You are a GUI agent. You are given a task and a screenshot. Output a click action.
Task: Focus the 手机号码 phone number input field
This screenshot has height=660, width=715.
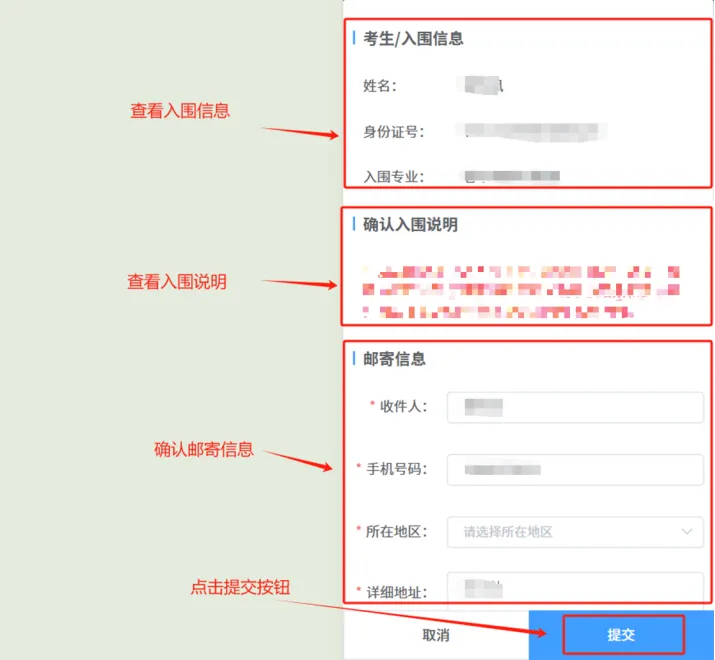point(575,470)
